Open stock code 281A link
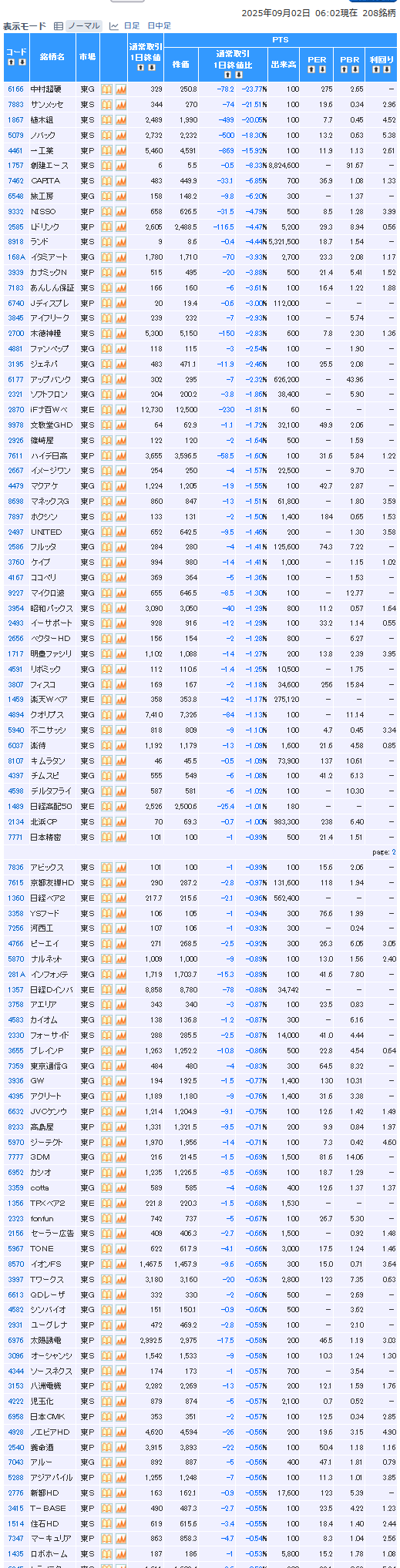Screen dimensions: 400x1568 tap(16, 975)
